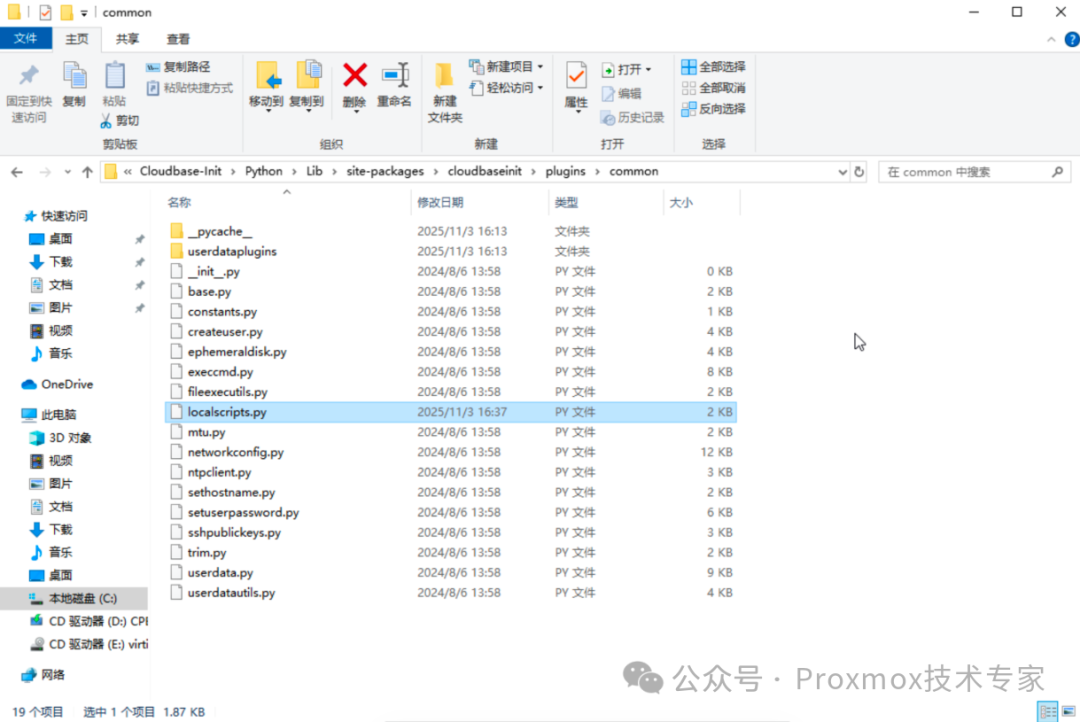Click the Rename icon in ribbon

(394, 76)
